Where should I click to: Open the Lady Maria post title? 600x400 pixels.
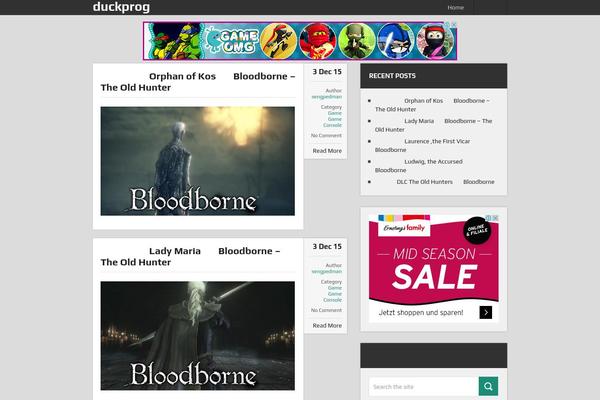point(190,256)
